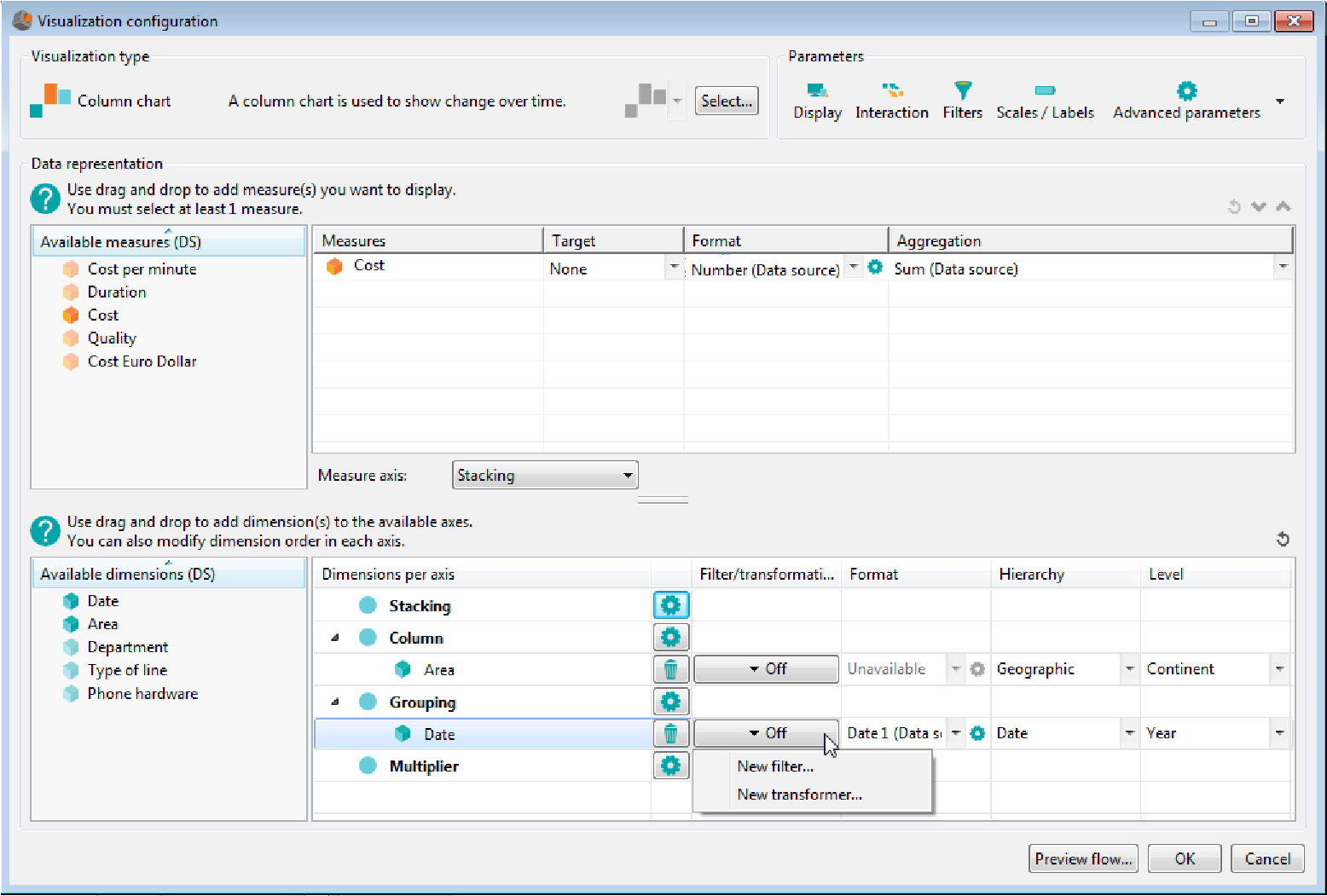Open the Aggregation dropdown for Cost
The height and width of the screenshot is (896, 1327).
pos(1283,268)
